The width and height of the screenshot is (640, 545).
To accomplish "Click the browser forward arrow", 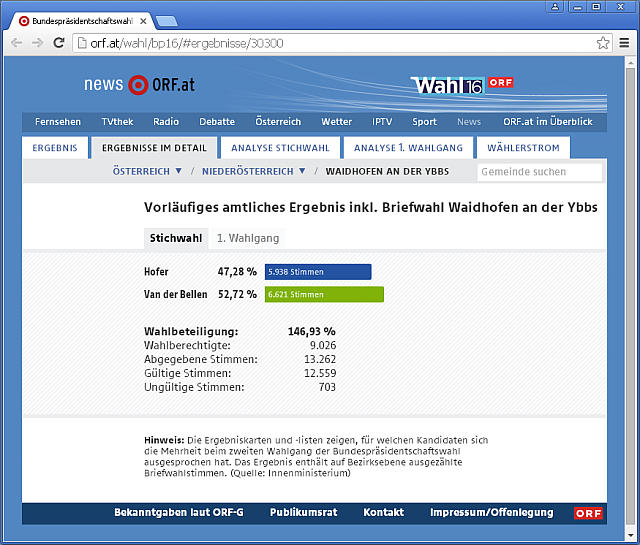I will tap(37, 43).
